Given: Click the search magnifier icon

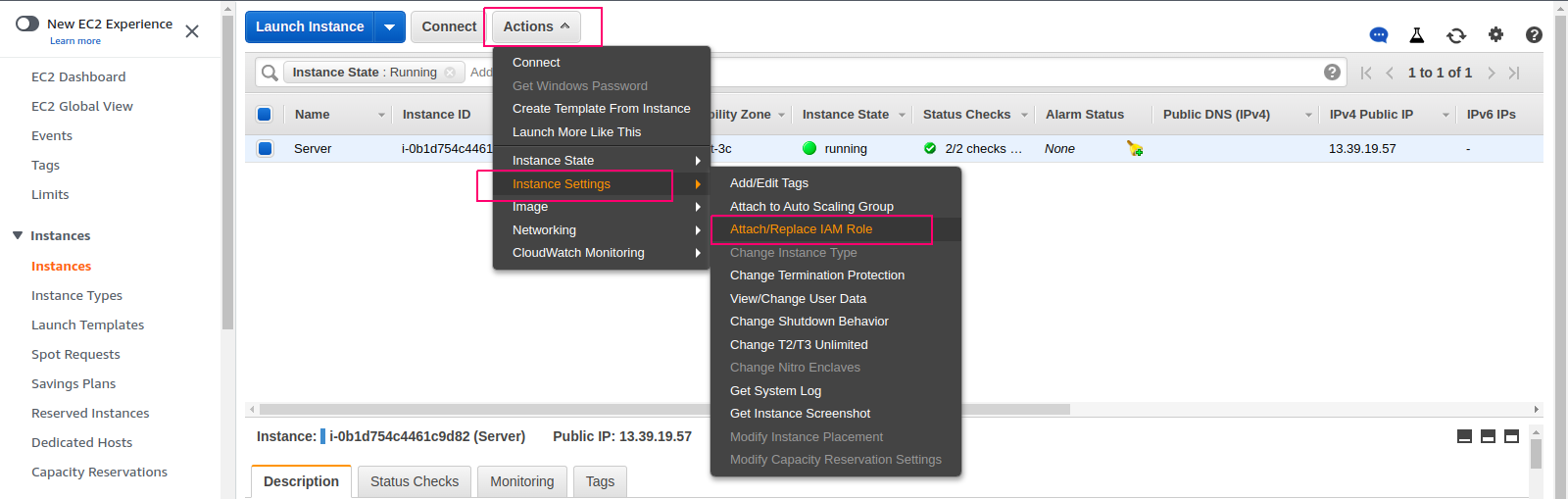Looking at the screenshot, I should pos(269,73).
